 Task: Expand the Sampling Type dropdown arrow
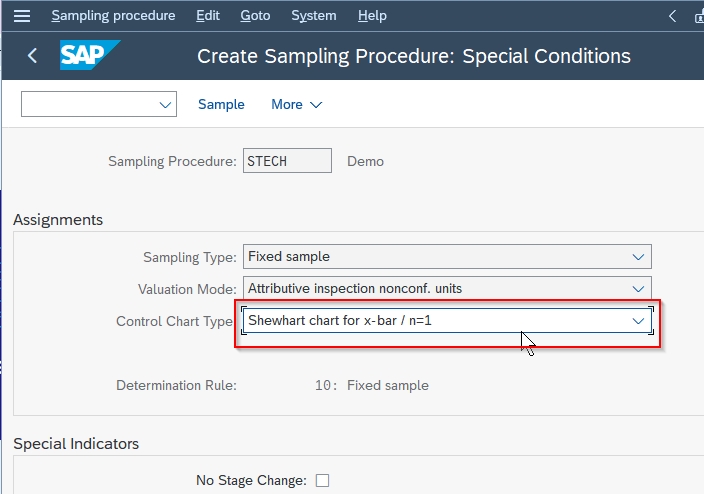(x=638, y=257)
